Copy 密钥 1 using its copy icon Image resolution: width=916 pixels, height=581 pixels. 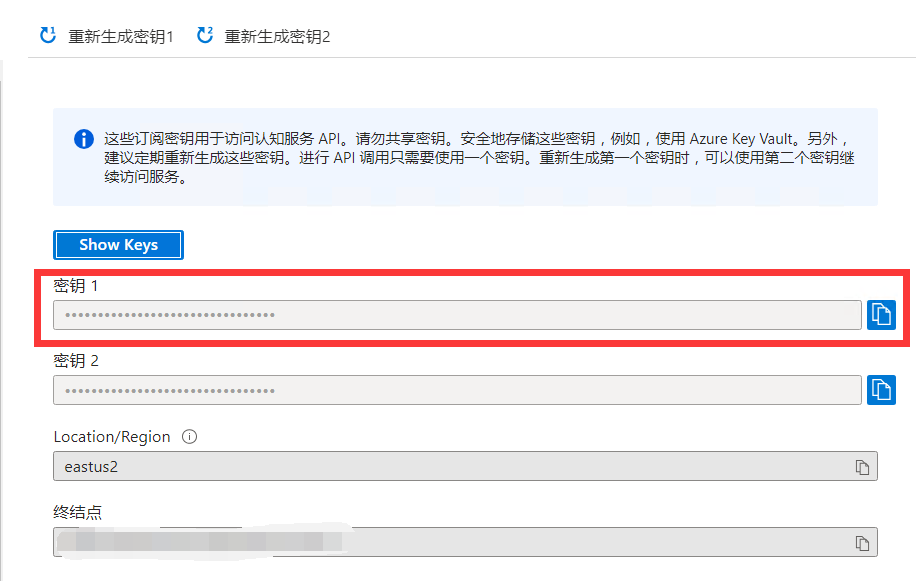click(881, 314)
